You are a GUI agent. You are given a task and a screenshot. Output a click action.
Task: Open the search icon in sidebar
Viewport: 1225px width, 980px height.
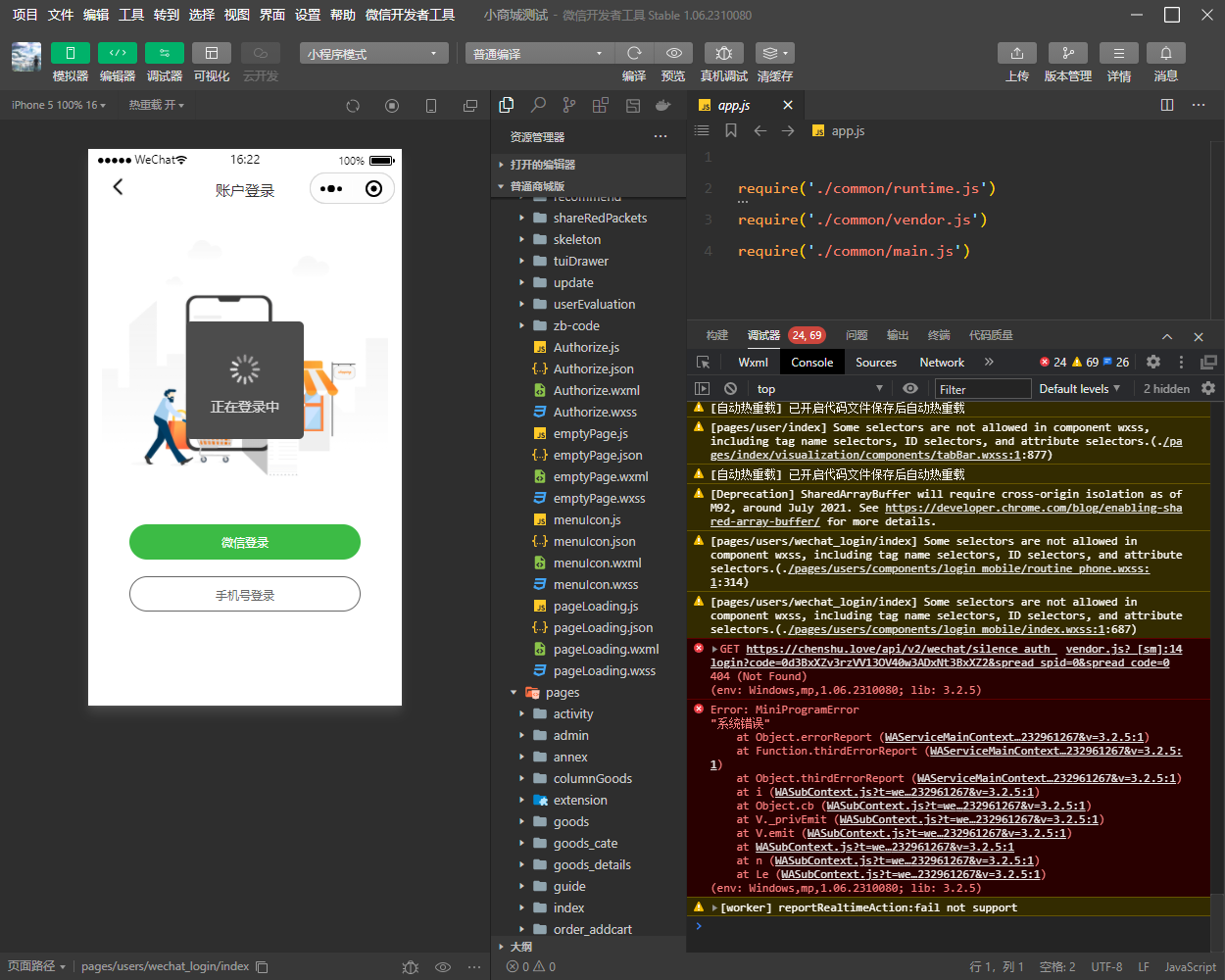coord(538,105)
